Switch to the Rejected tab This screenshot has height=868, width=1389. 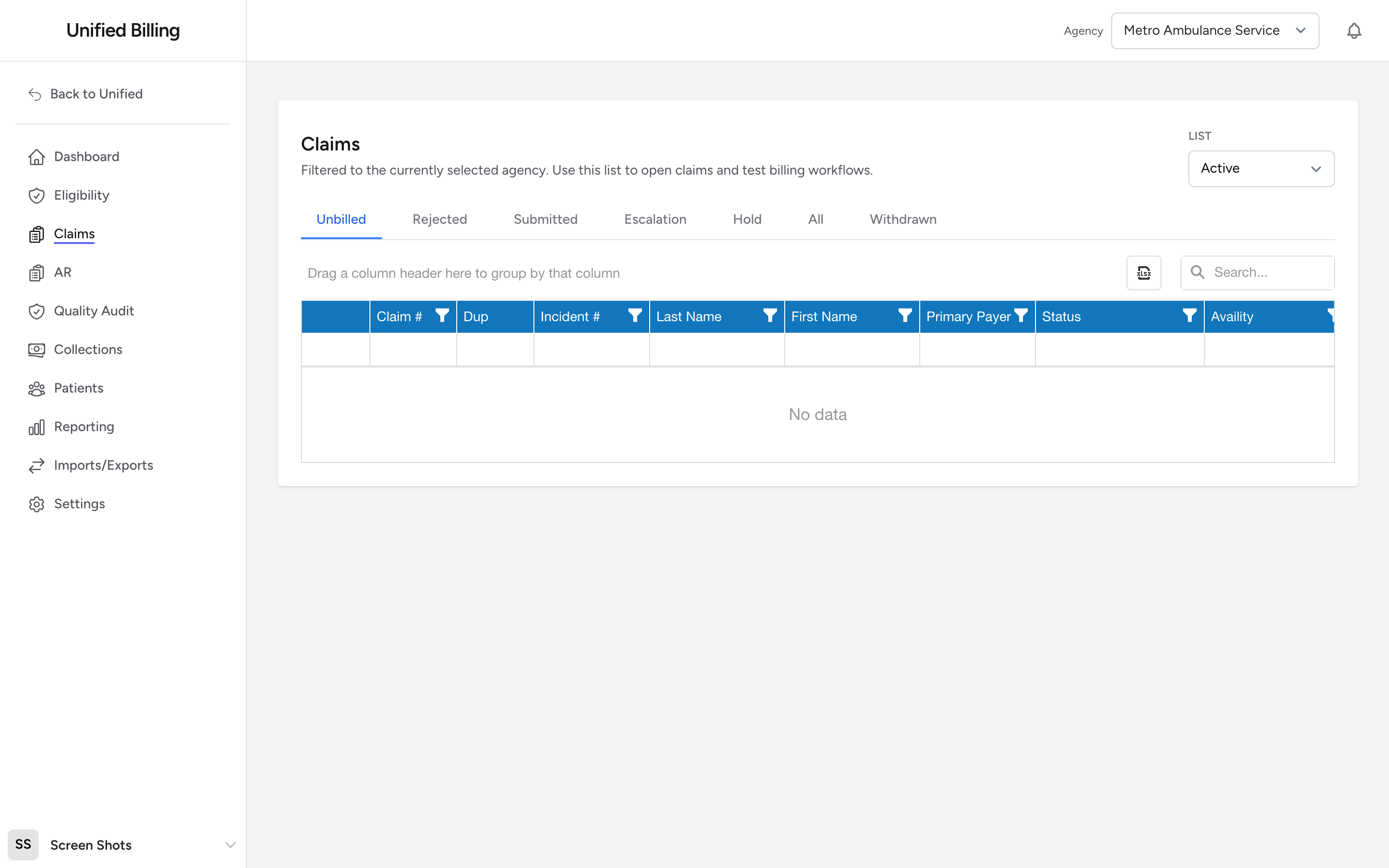click(440, 219)
